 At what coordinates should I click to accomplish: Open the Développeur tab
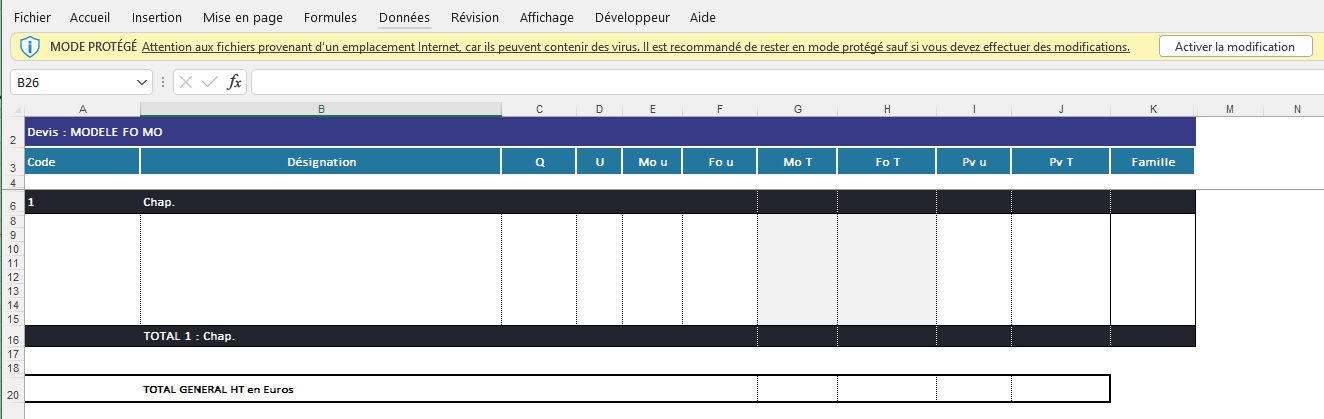pos(632,18)
